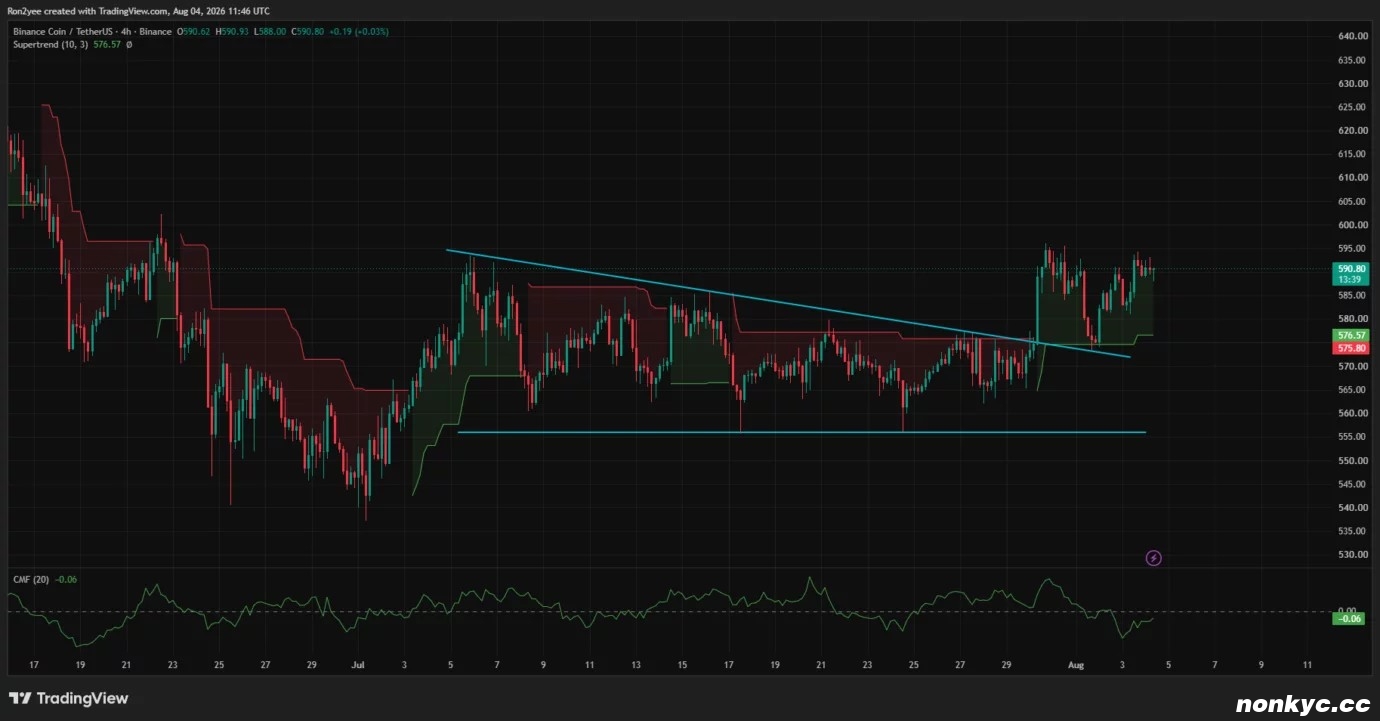Click the 565.00 price axis label
This screenshot has height=721, width=1380.
(1351, 390)
